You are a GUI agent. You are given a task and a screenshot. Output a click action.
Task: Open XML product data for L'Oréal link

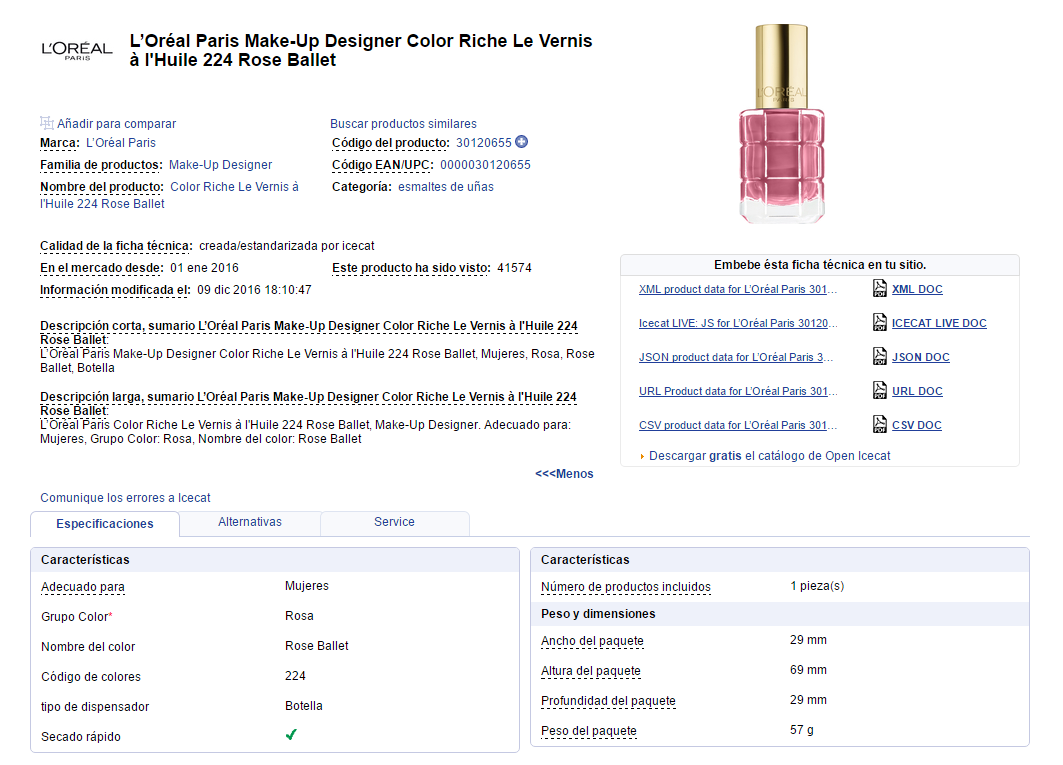[738, 290]
